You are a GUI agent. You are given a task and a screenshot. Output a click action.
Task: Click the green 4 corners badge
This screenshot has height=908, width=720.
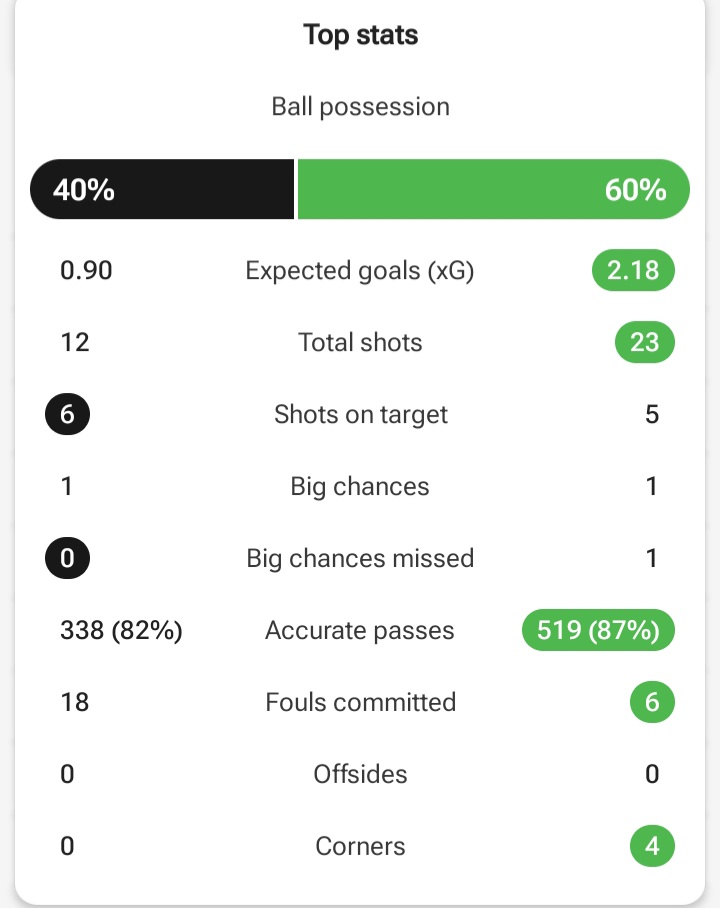coord(652,847)
